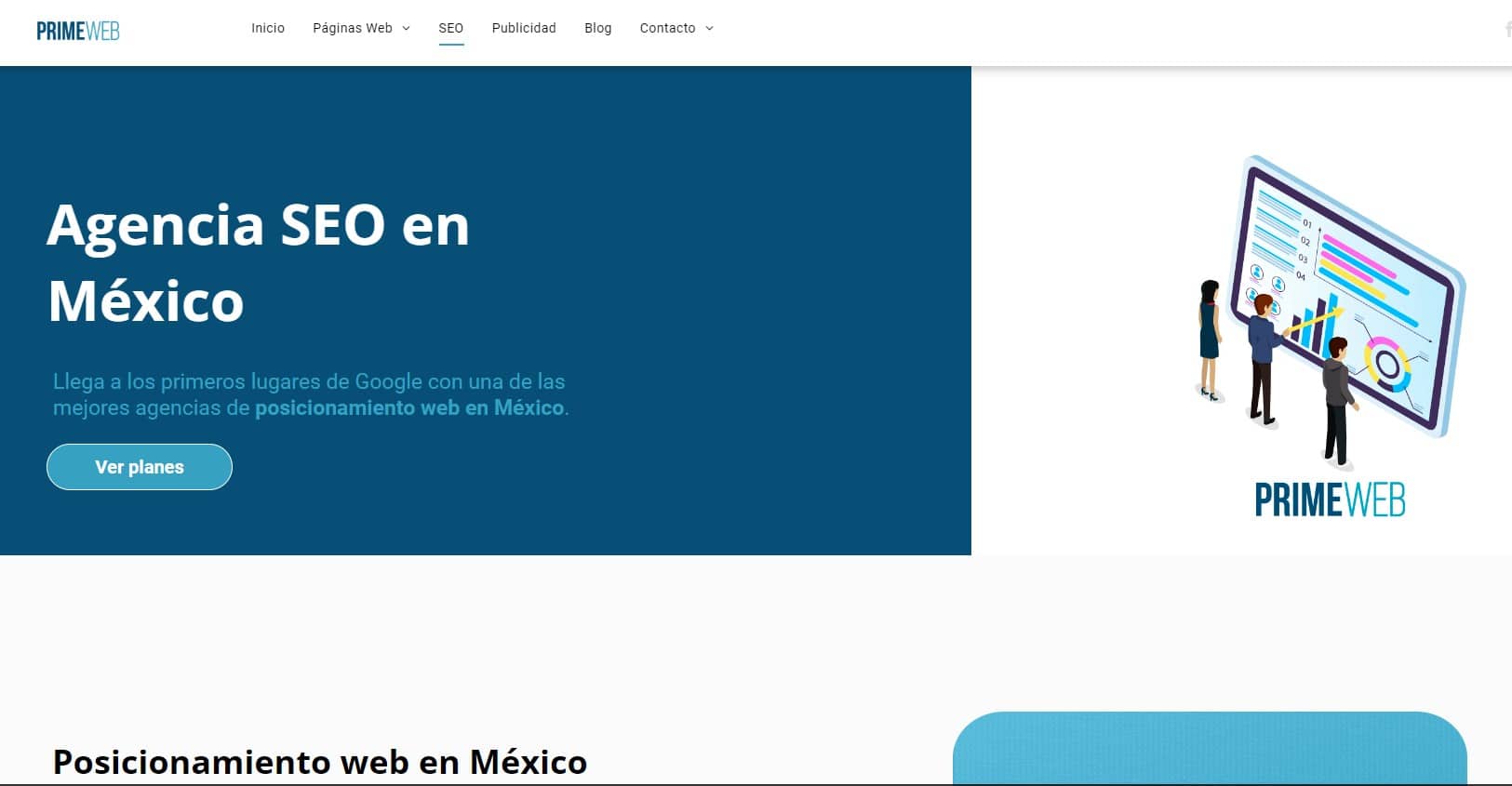
Task: Click the bold posicionamiento web en México text
Action: click(x=409, y=407)
